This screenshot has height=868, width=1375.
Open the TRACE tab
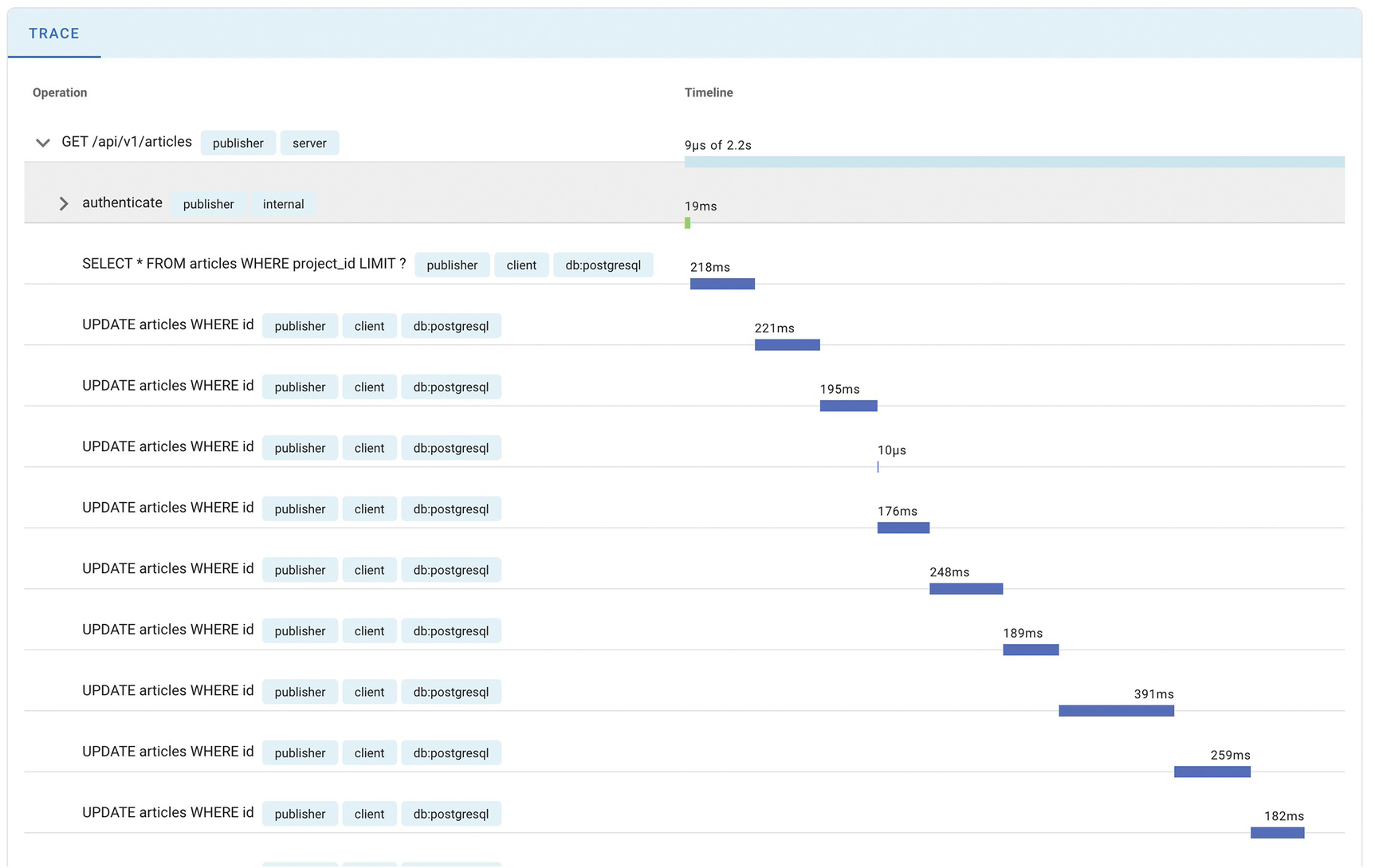point(54,33)
